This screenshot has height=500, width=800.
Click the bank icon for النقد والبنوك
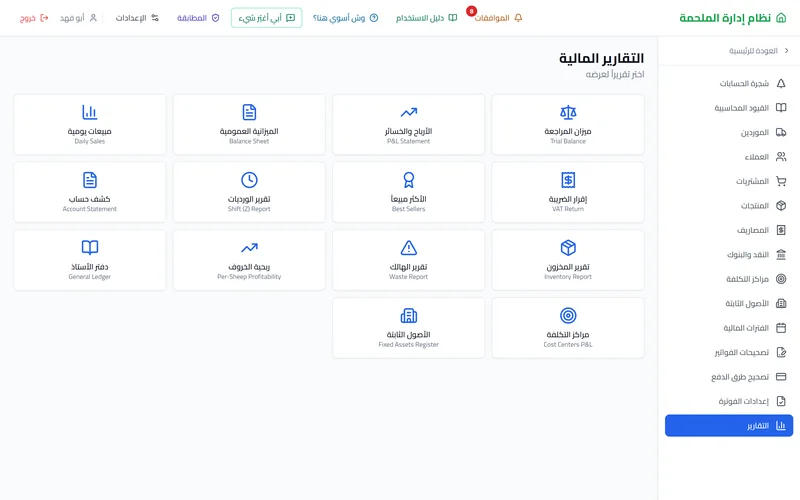pos(781,255)
